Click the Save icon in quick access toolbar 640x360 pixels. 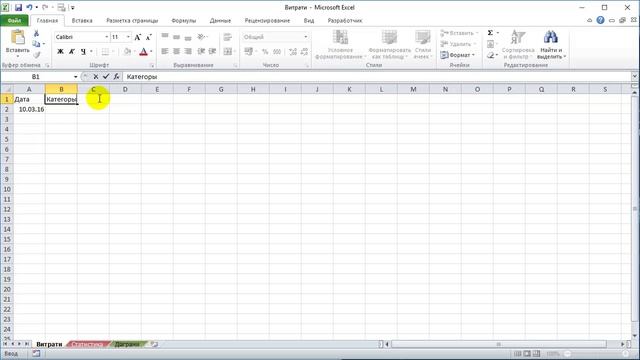coord(18,7)
